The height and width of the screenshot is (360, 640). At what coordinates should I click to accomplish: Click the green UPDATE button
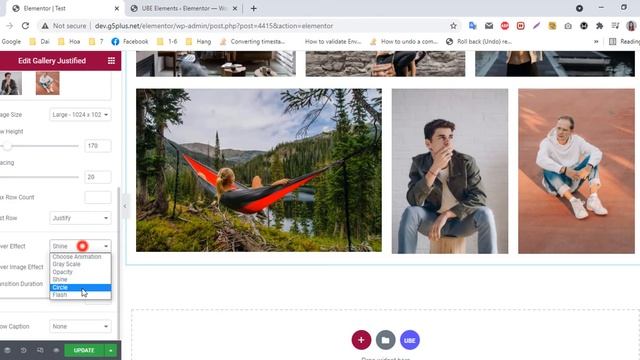(x=84, y=350)
